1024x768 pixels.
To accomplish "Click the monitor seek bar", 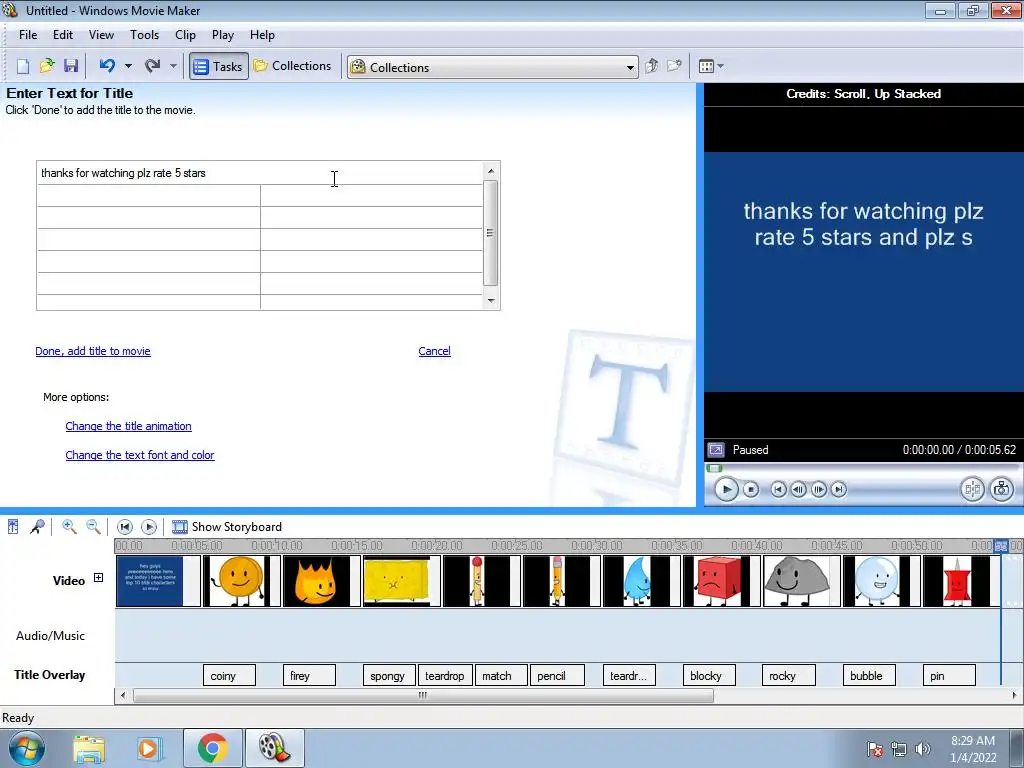I will point(863,468).
